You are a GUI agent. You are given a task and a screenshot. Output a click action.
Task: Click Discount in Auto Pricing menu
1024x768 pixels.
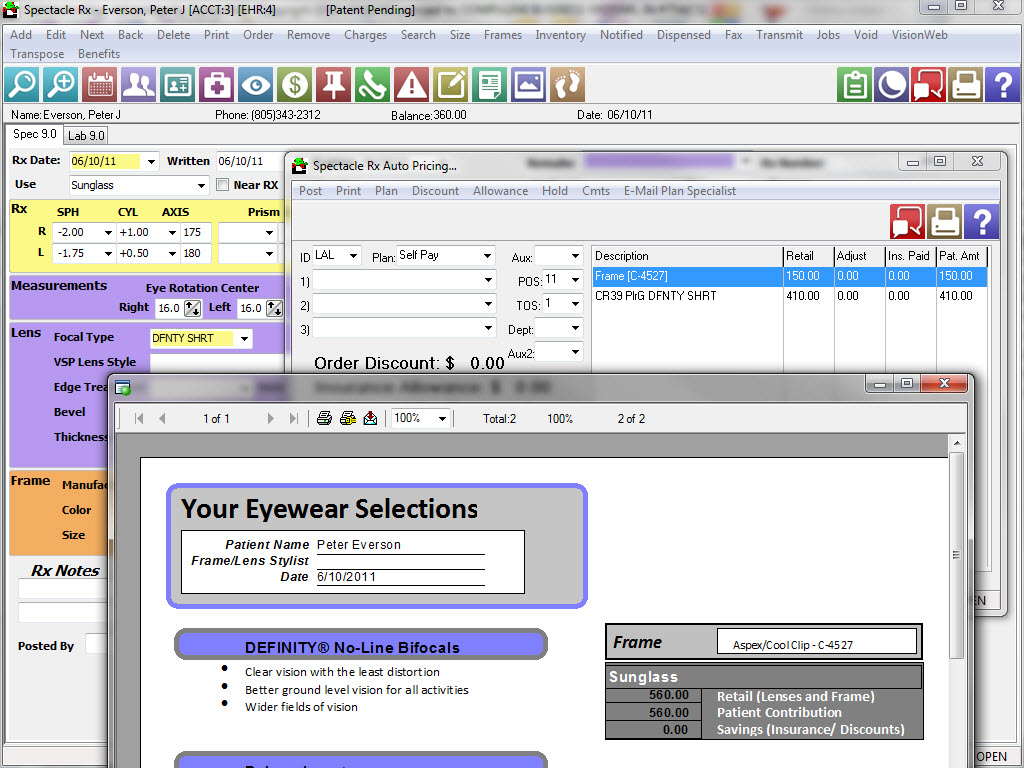436,191
